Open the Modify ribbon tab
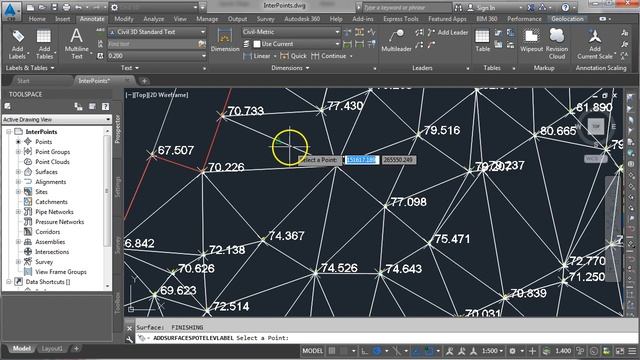 pyautogui.click(x=123, y=19)
